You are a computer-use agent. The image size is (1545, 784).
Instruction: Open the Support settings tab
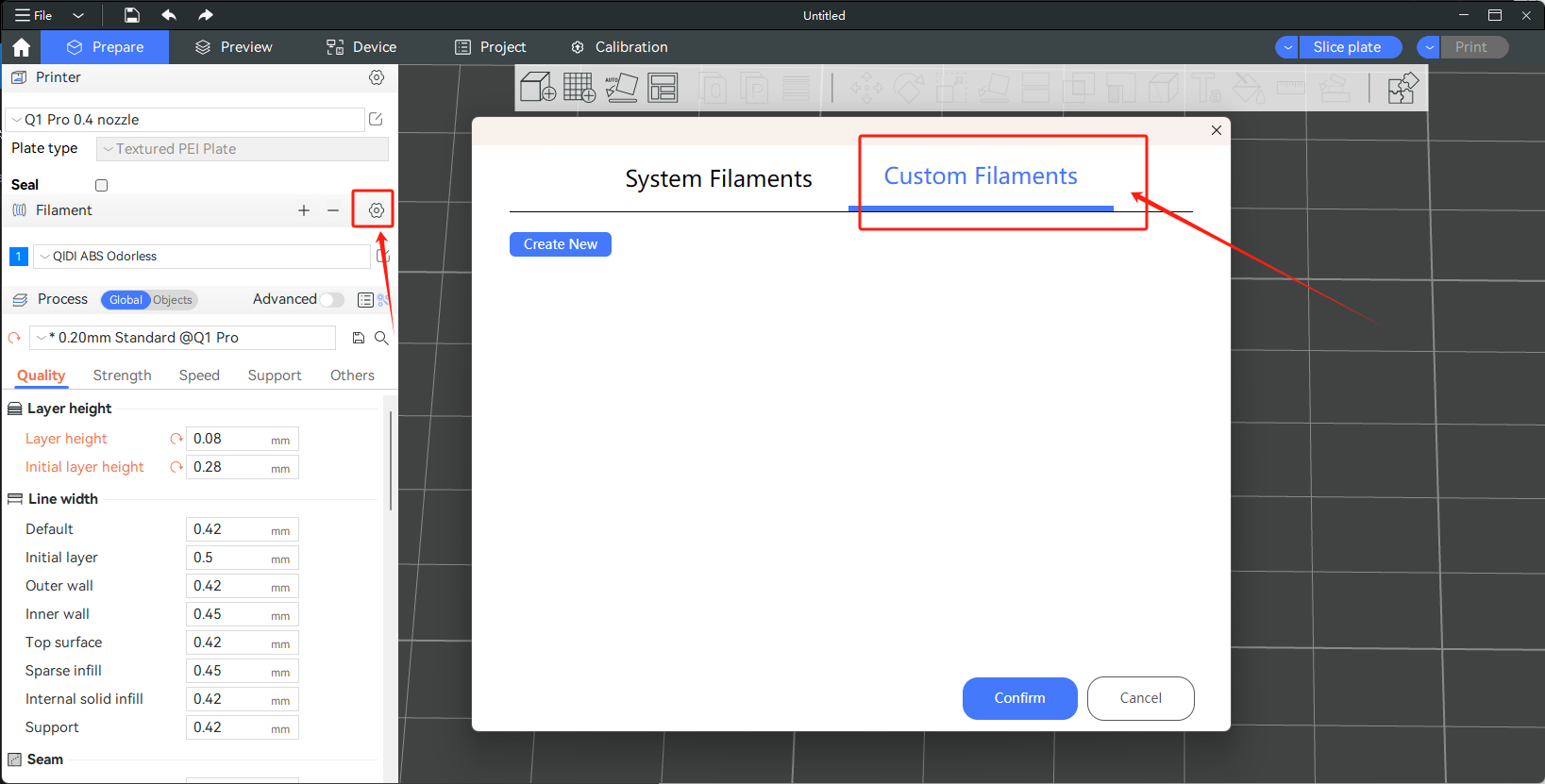(x=275, y=375)
